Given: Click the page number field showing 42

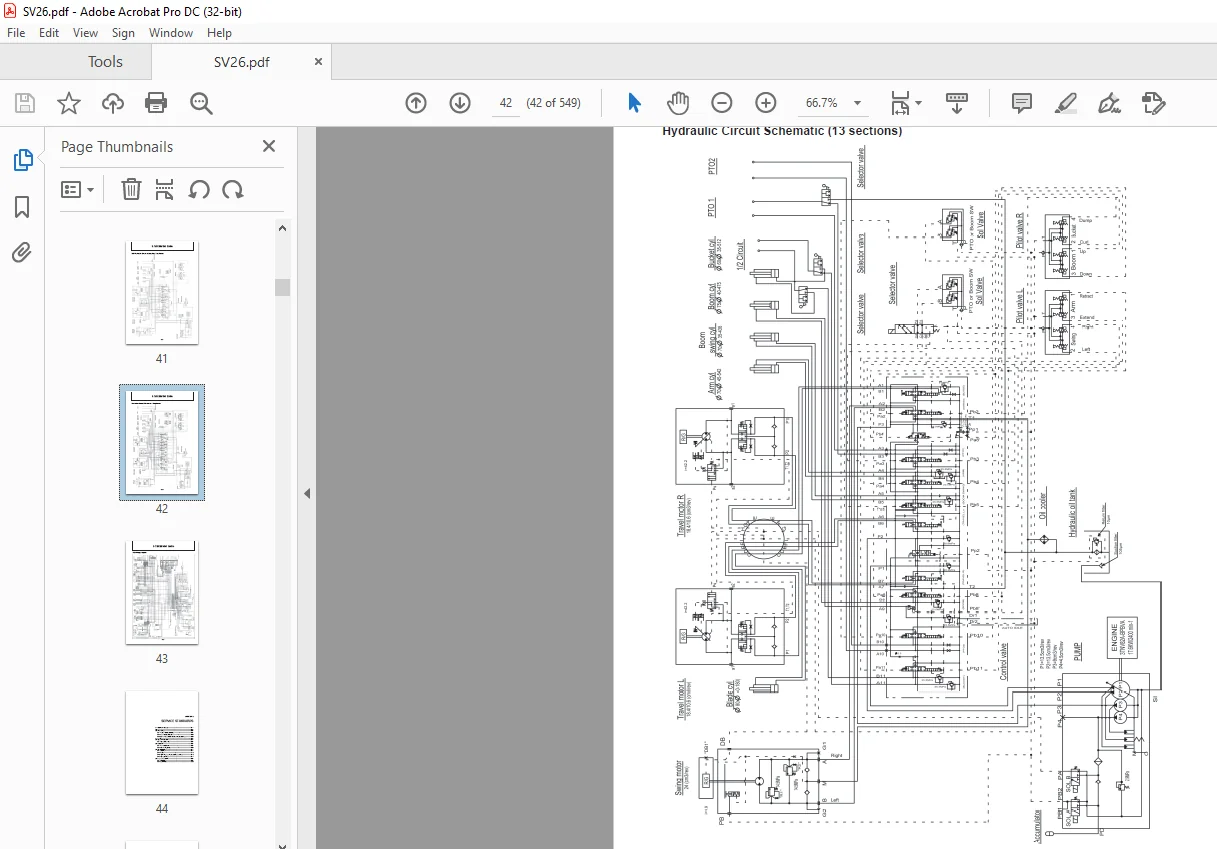Looking at the screenshot, I should tap(506, 103).
